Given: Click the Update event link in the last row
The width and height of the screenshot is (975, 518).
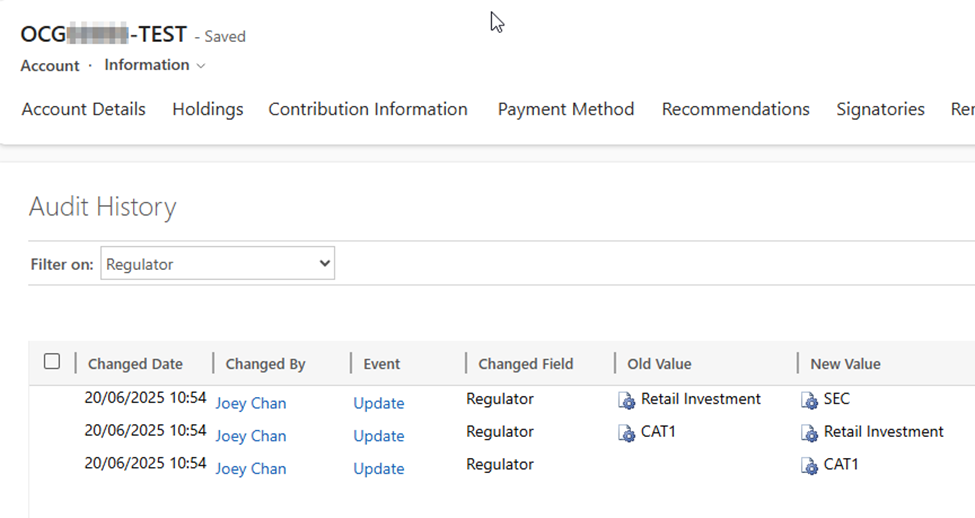Looking at the screenshot, I should [x=379, y=469].
